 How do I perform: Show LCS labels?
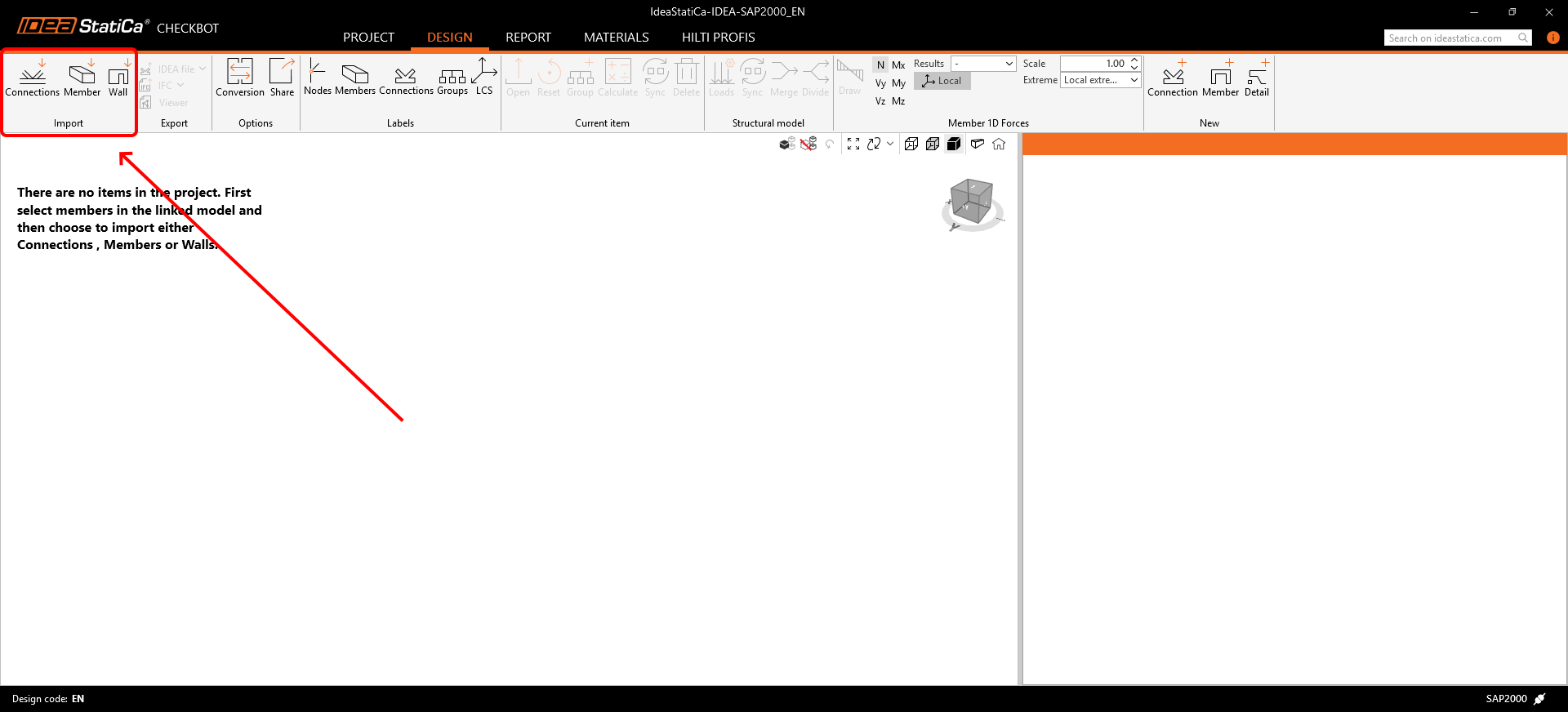click(x=484, y=78)
